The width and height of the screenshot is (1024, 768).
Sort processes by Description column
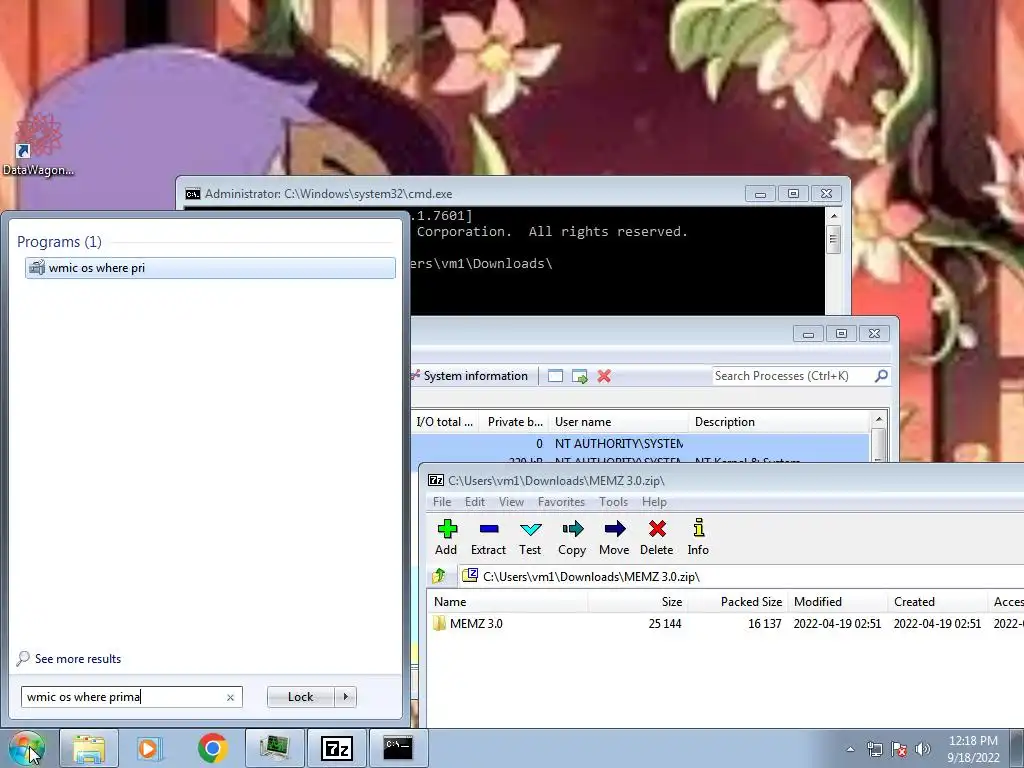779,422
